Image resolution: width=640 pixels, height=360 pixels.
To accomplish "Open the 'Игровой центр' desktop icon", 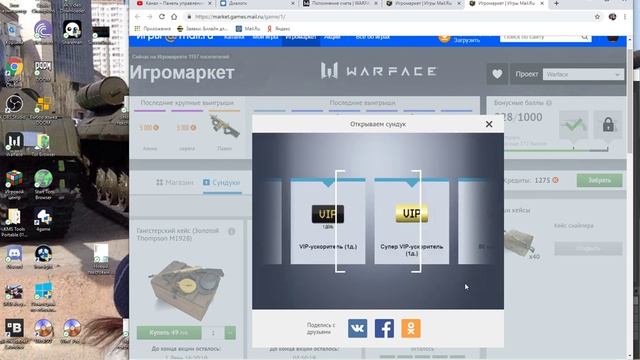I will (14, 183).
